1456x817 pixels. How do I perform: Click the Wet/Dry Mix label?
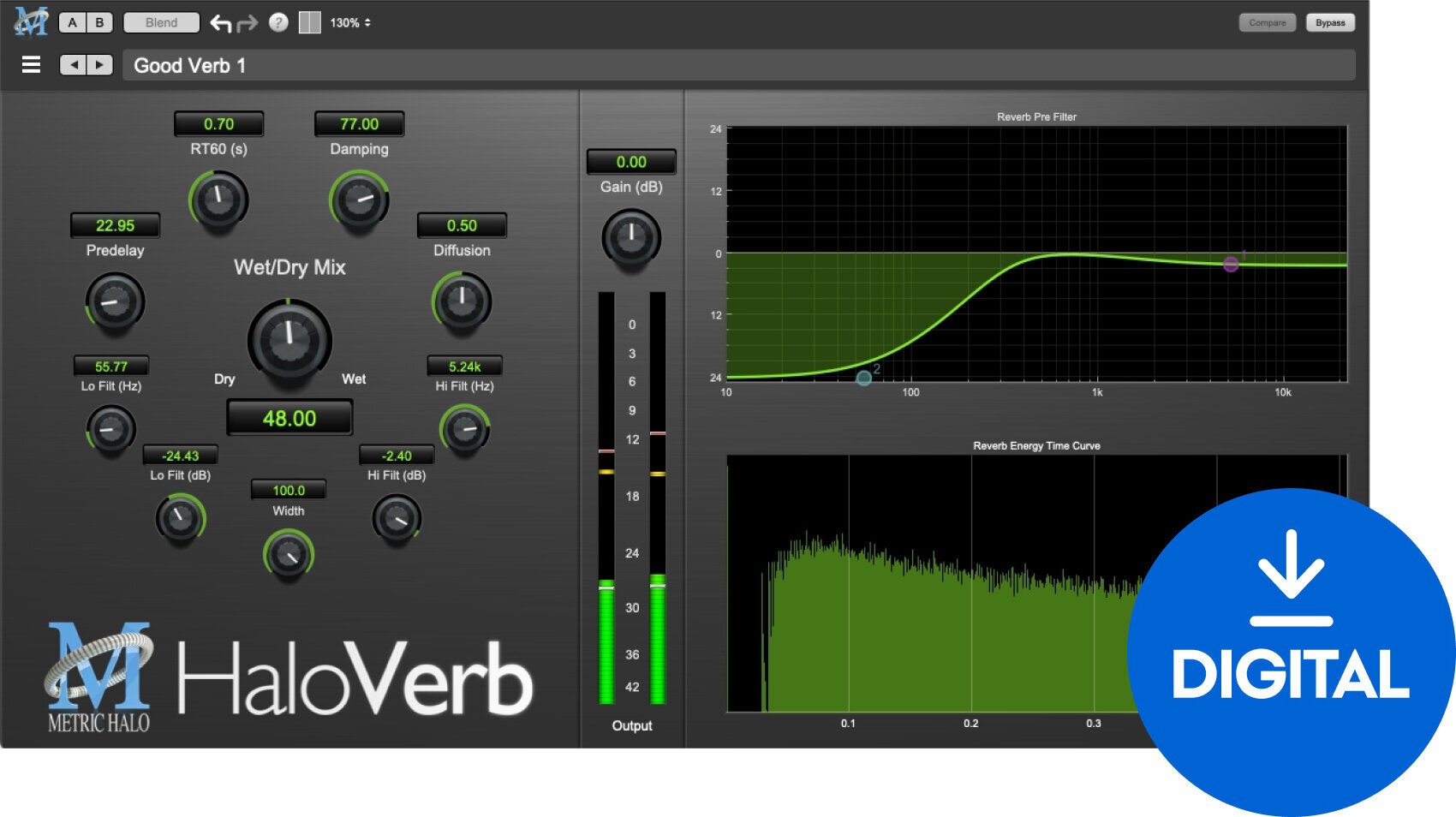289,267
